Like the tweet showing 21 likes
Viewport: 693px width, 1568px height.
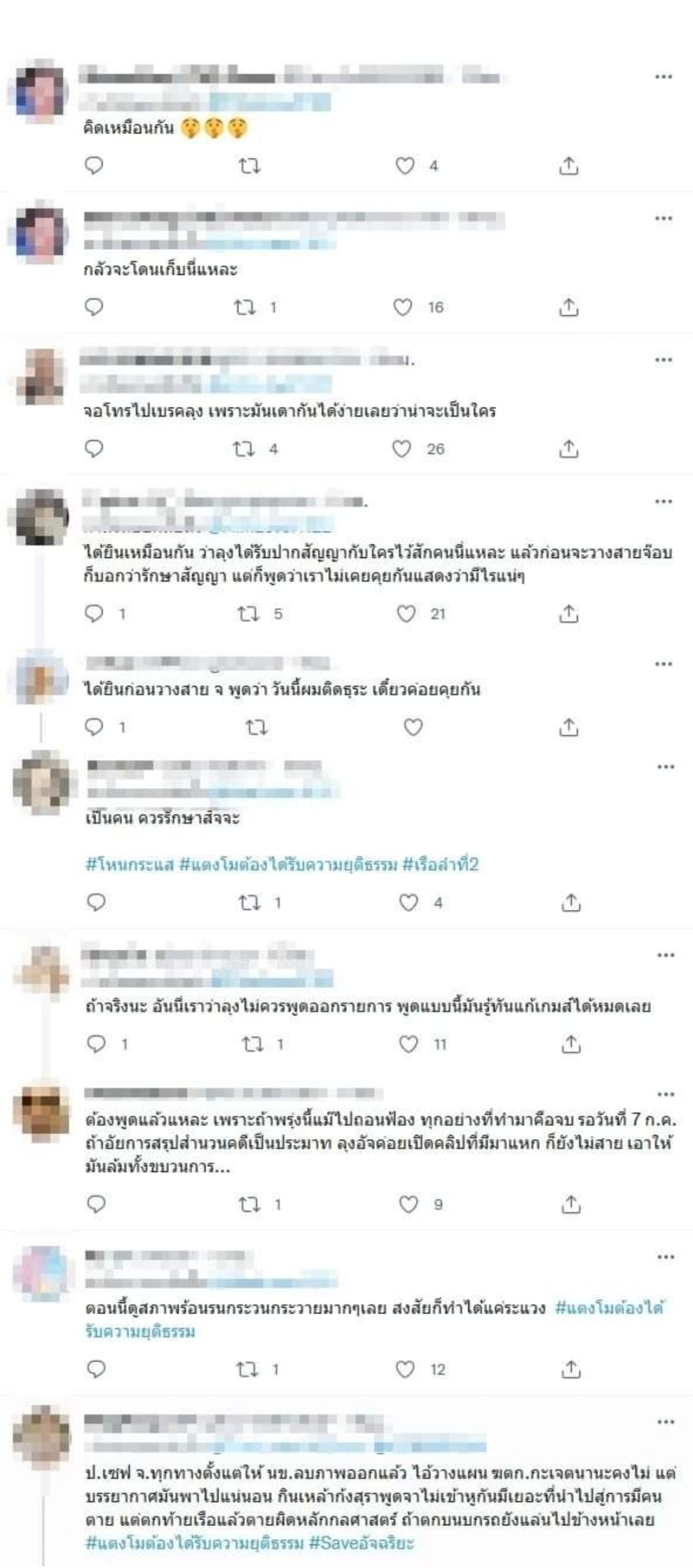pyautogui.click(x=406, y=614)
